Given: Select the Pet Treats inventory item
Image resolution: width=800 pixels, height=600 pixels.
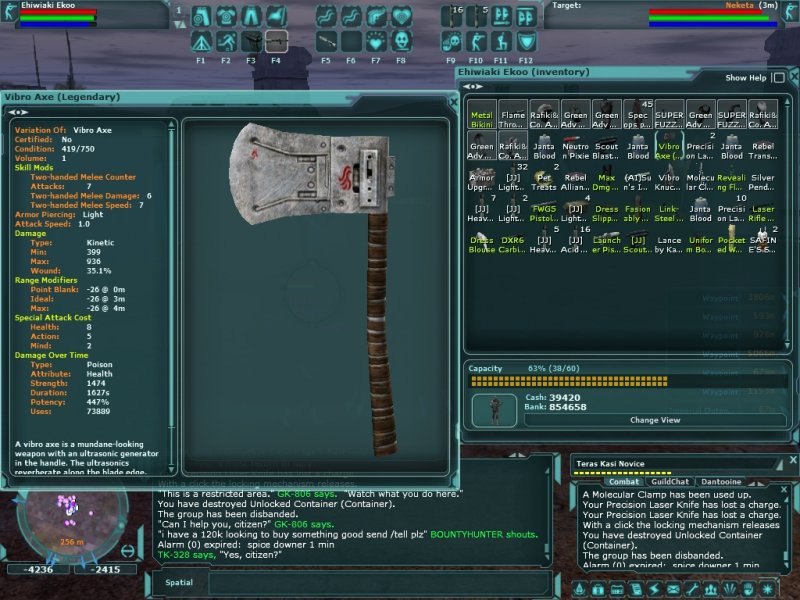Looking at the screenshot, I should pyautogui.click(x=544, y=177).
